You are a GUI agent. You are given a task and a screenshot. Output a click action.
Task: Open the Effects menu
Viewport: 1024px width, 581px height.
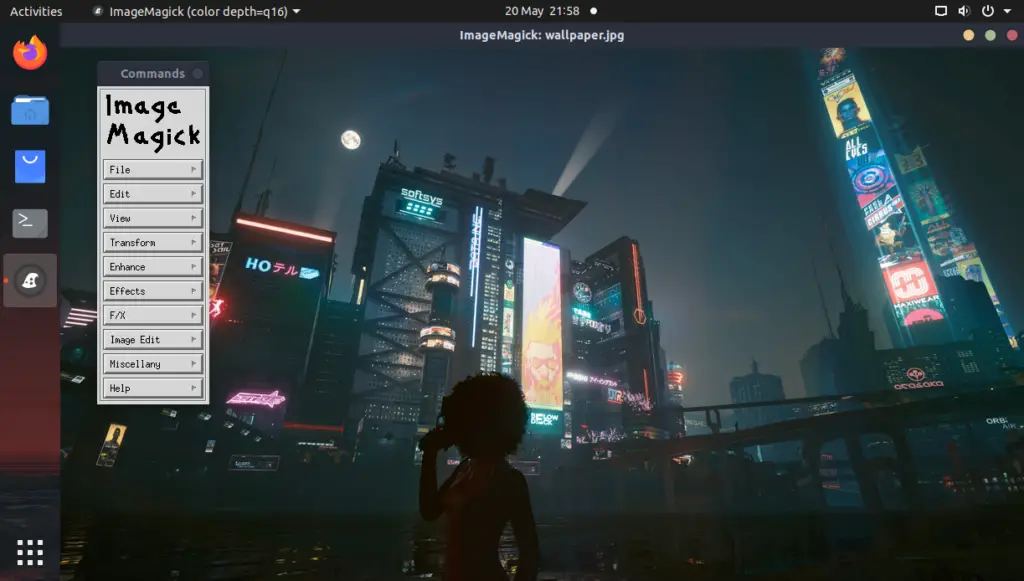click(153, 290)
